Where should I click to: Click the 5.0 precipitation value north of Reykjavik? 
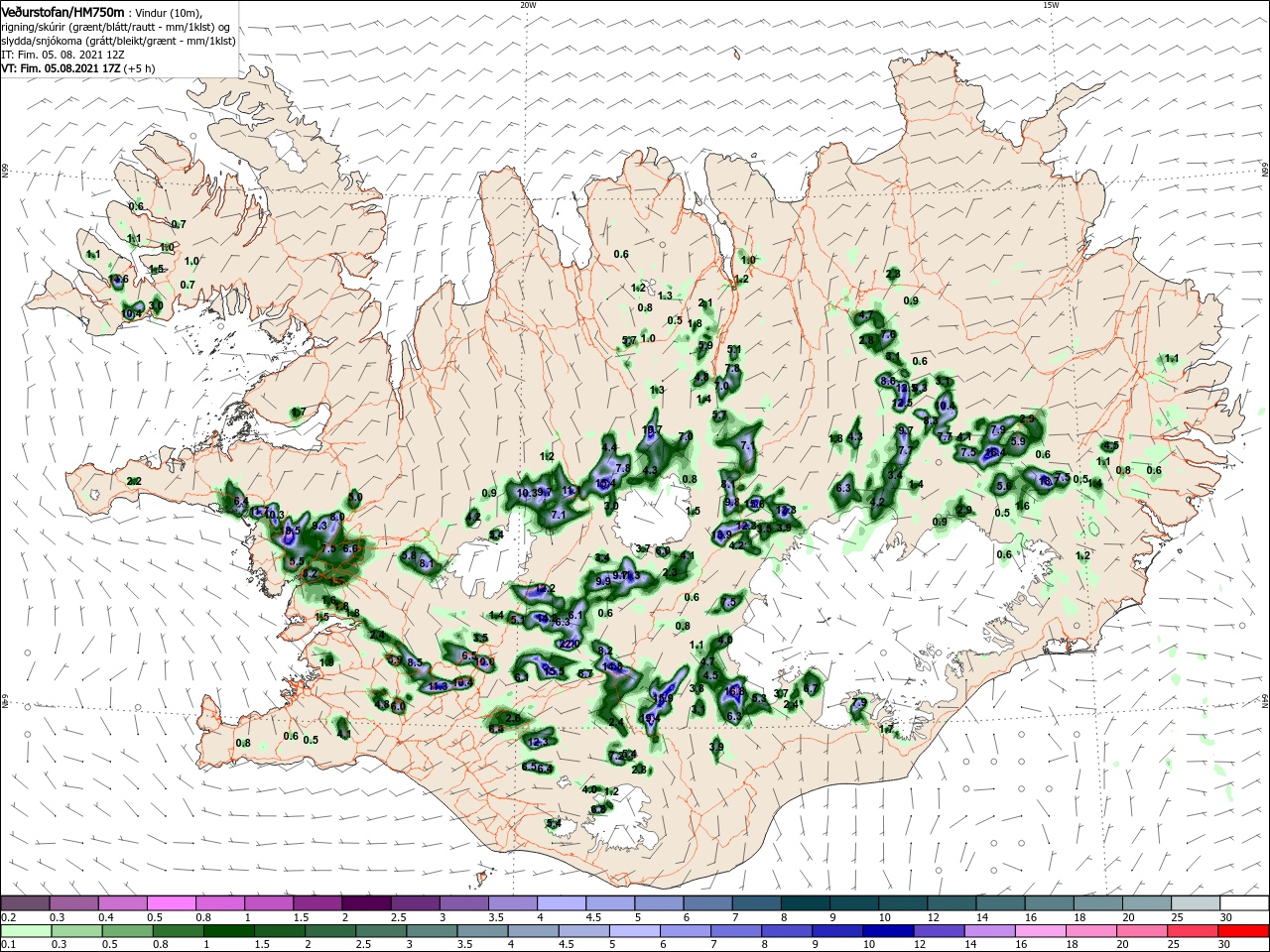[x=356, y=497]
